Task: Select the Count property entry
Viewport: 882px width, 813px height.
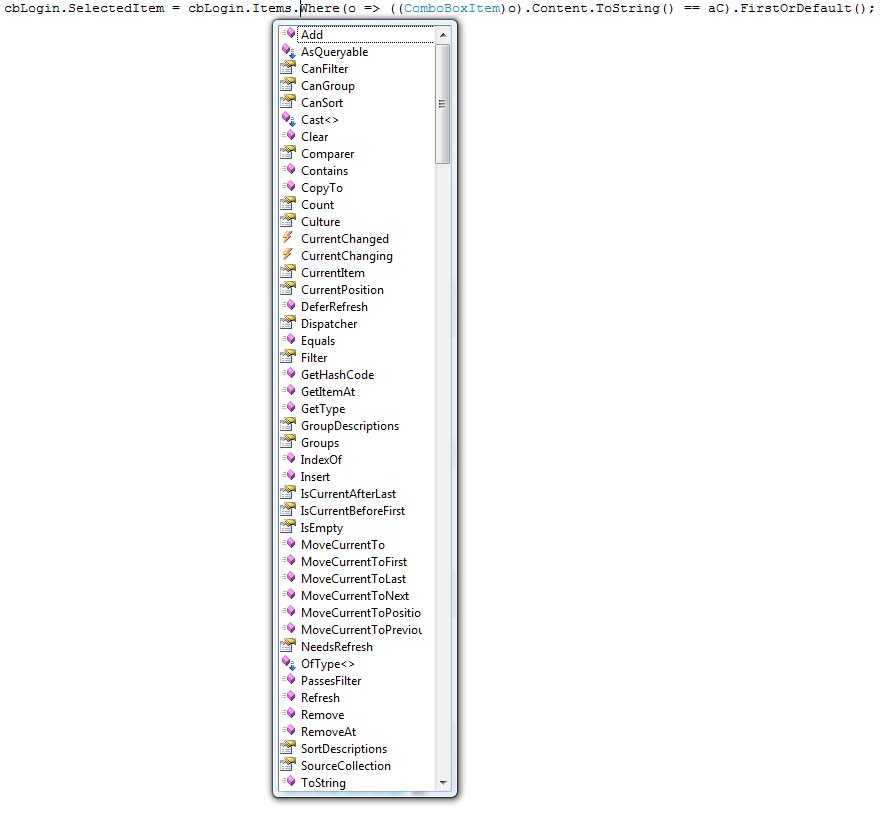Action: [317, 205]
